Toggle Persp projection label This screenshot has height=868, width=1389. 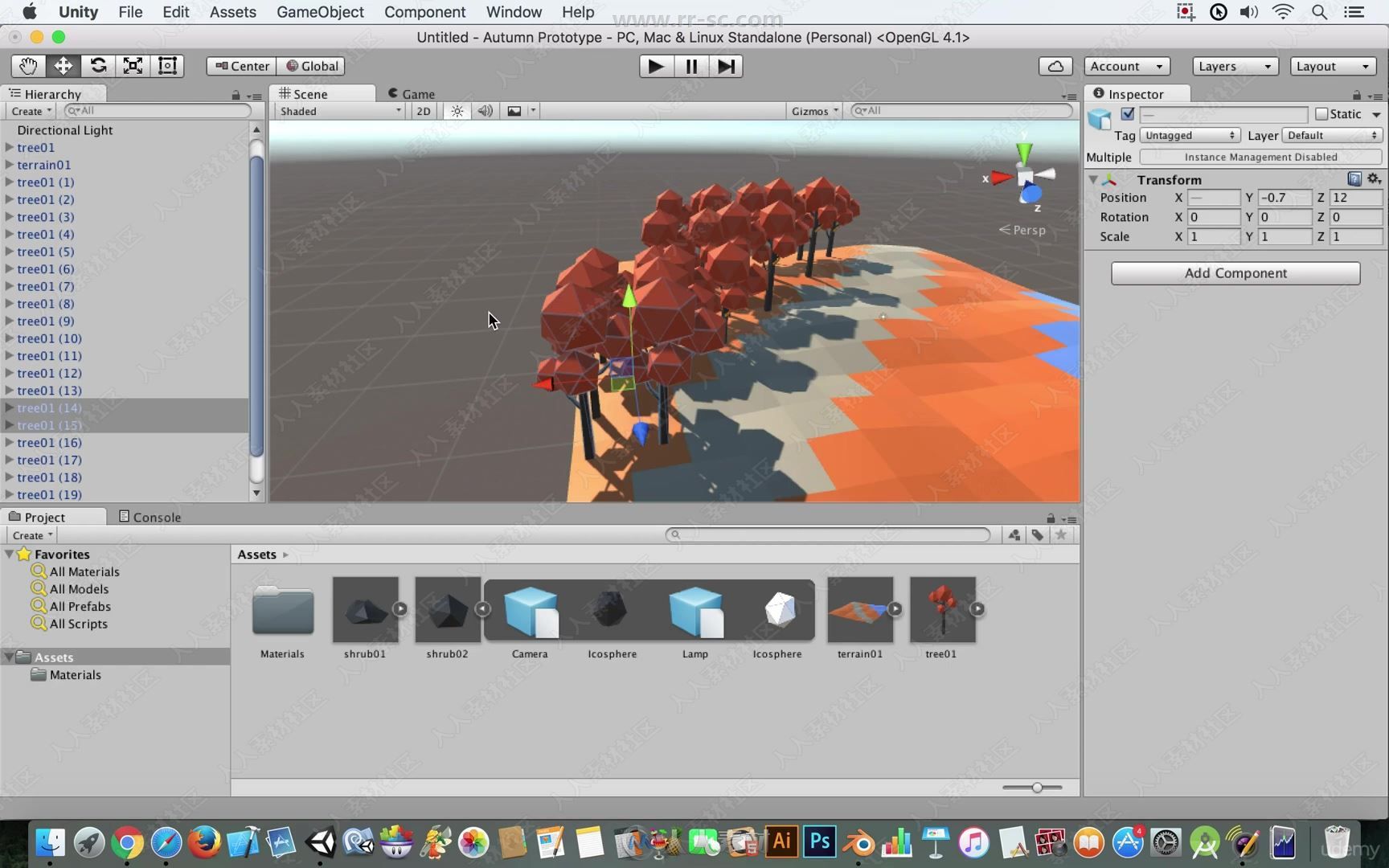pyautogui.click(x=1022, y=230)
